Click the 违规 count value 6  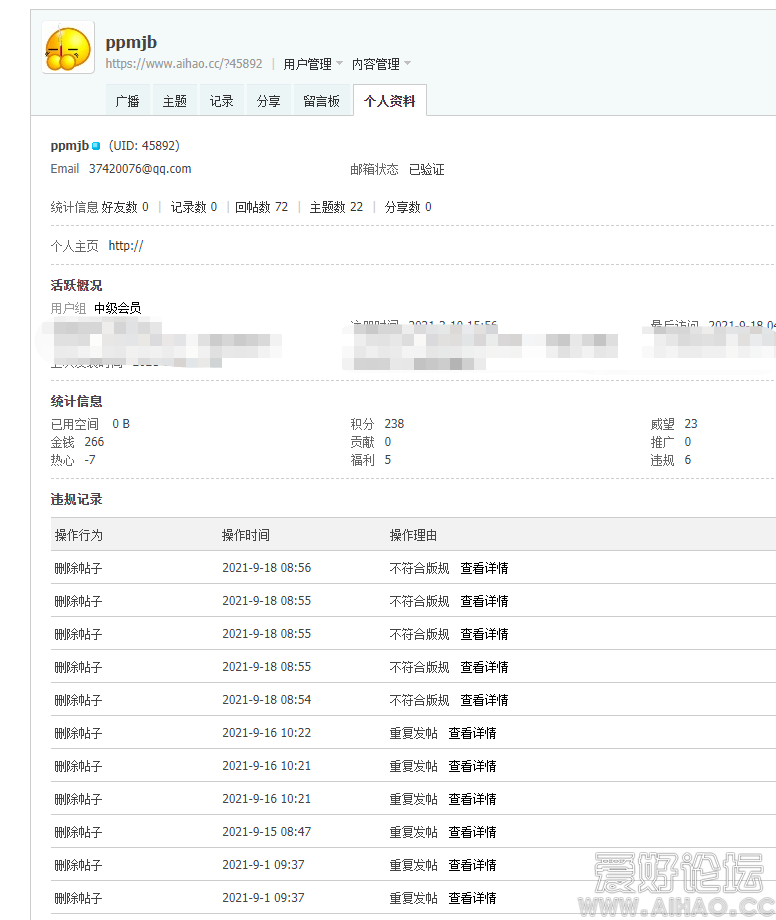[687, 460]
